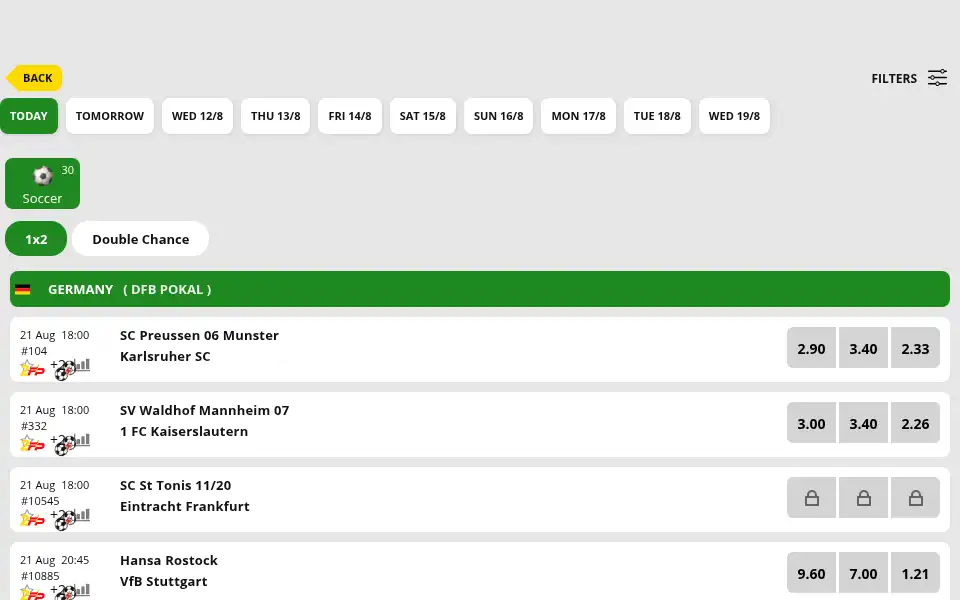Switch to MON 17/8 date tab
This screenshot has height=600, width=960.
(x=578, y=116)
